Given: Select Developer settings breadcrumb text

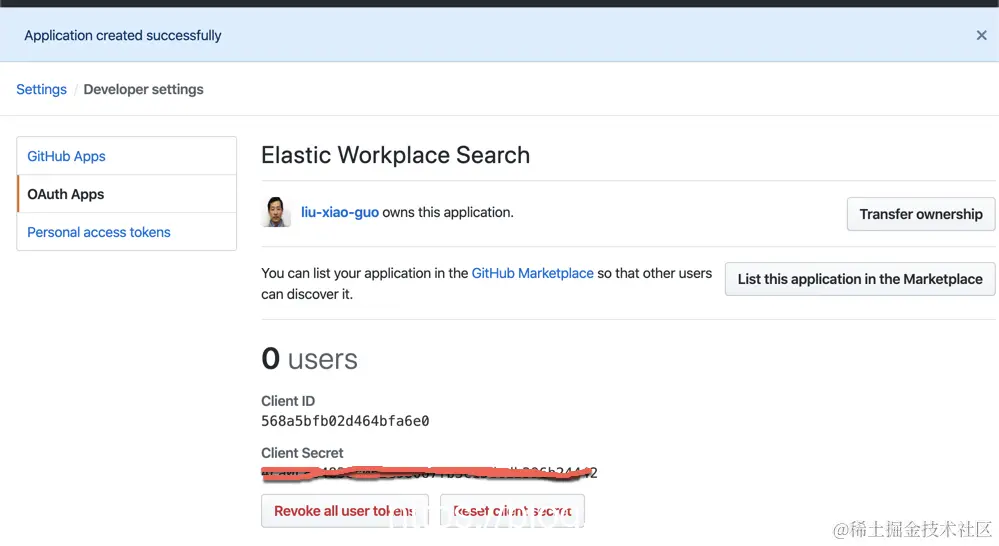Looking at the screenshot, I should (143, 89).
